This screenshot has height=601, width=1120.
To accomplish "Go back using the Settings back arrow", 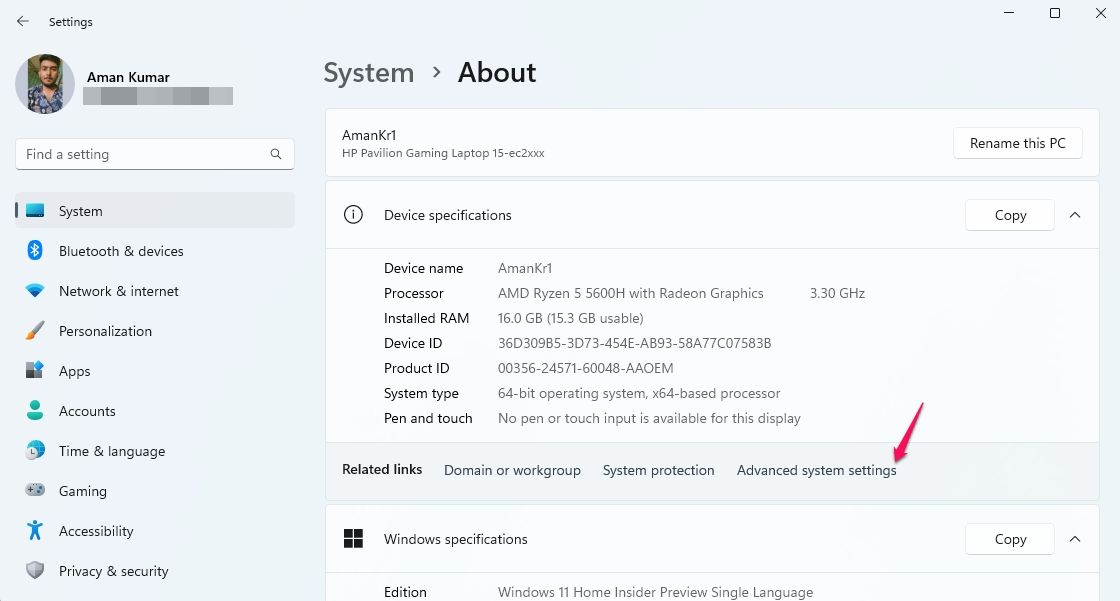I will click(x=23, y=21).
